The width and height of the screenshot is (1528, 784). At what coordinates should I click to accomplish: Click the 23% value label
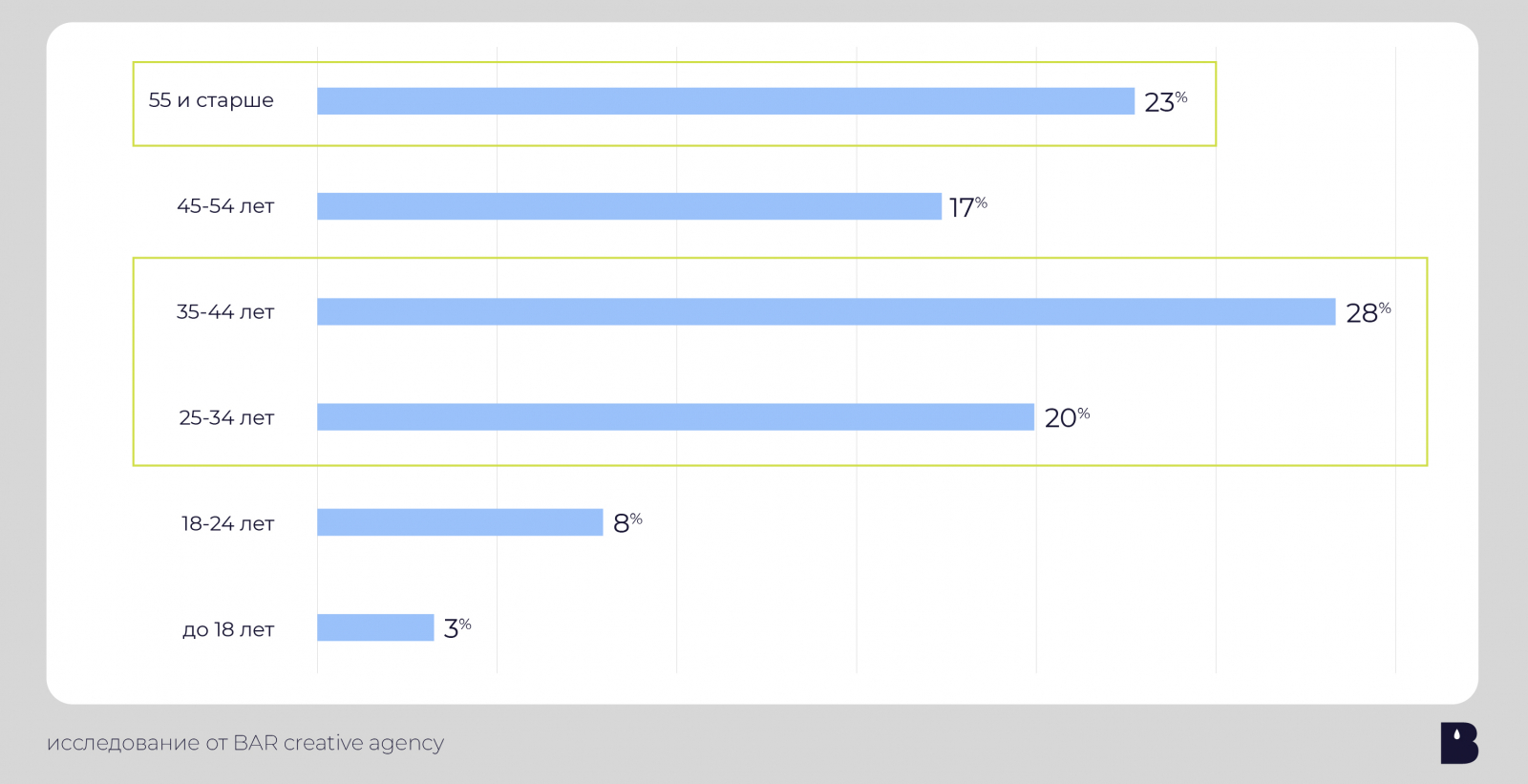tap(1164, 101)
